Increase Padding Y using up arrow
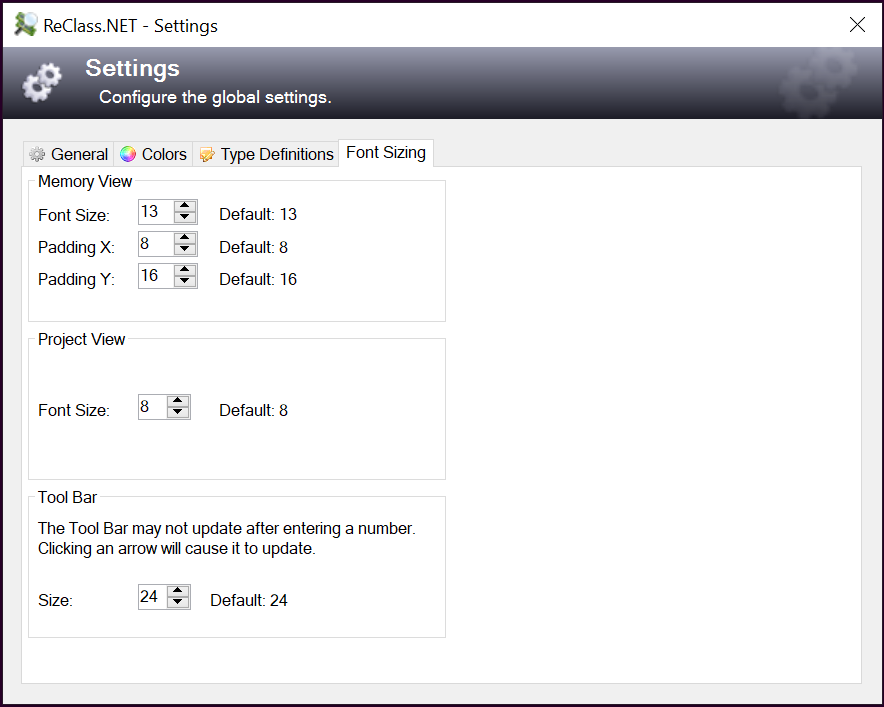The image size is (884, 707). coord(185,270)
